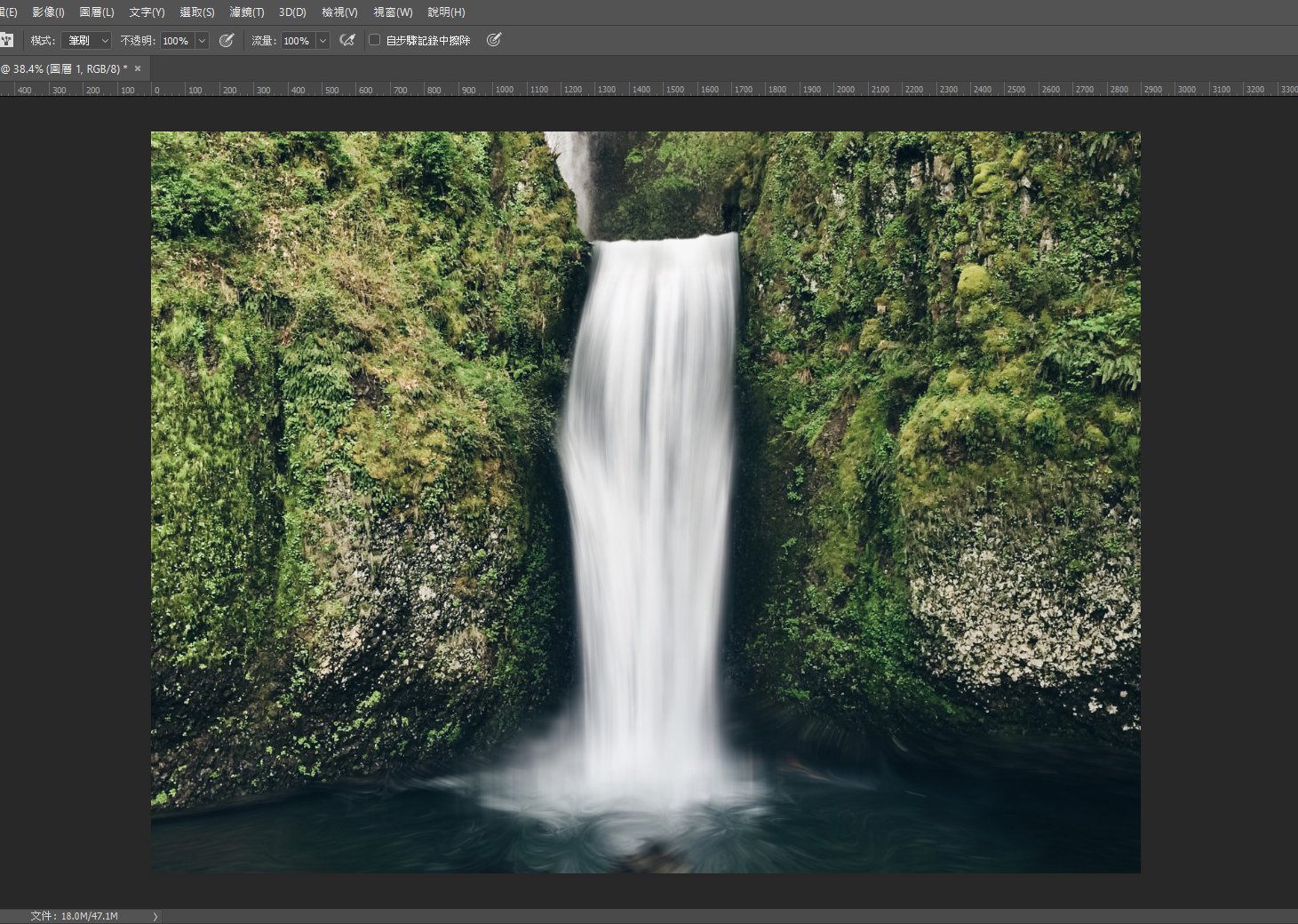Expand the 流量 flow slider arrow
Viewport: 1298px width, 924px height.
point(323,41)
